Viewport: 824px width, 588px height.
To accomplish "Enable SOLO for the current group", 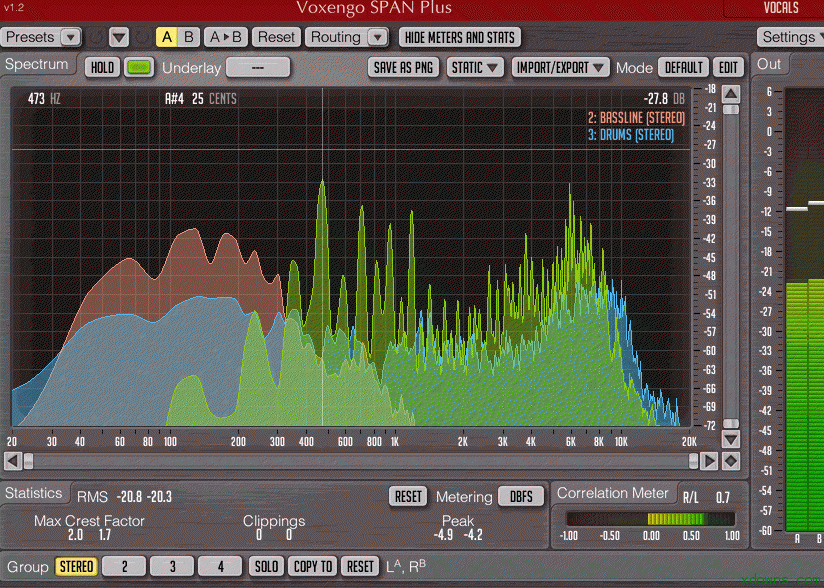I will 265,566.
